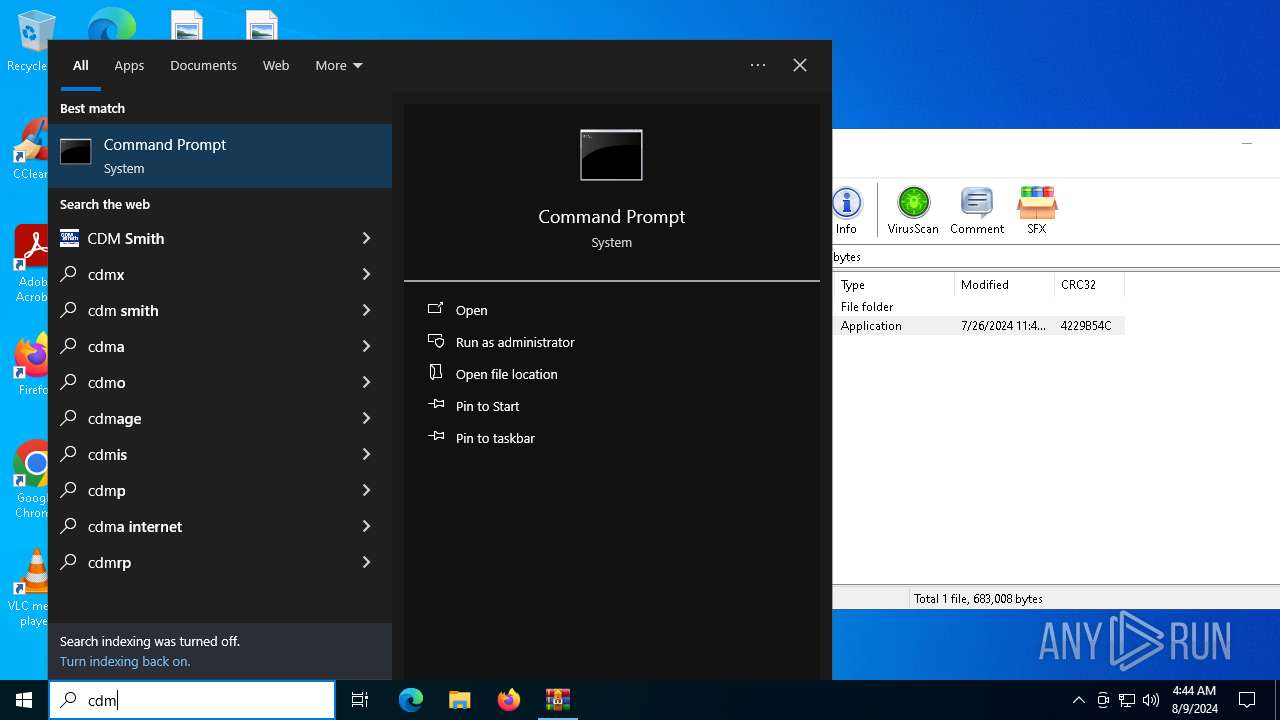Expand the cdmp suggestion arrow

[x=366, y=490]
